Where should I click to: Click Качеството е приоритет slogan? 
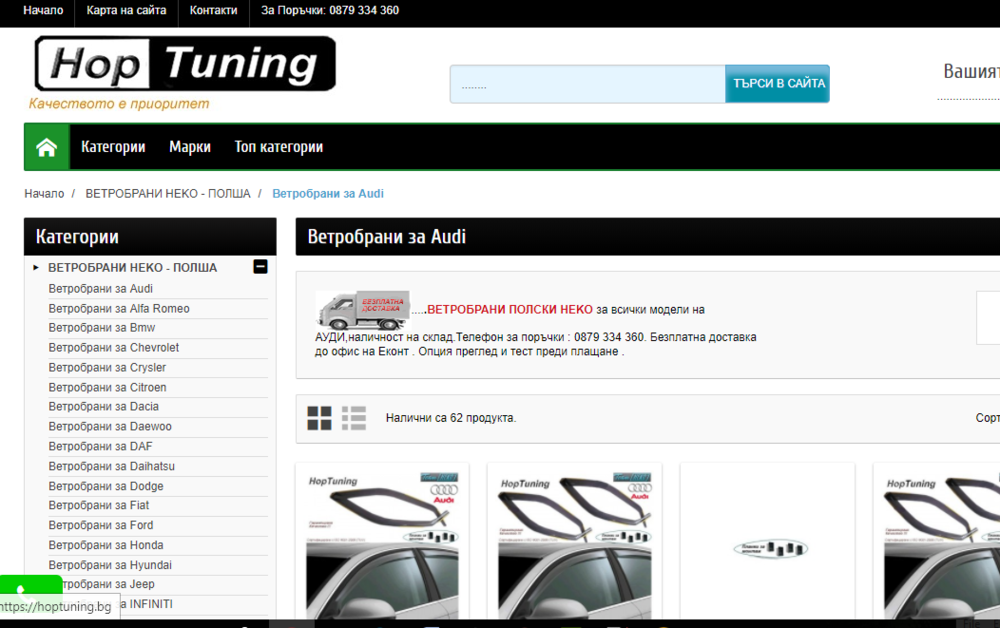click(x=119, y=104)
